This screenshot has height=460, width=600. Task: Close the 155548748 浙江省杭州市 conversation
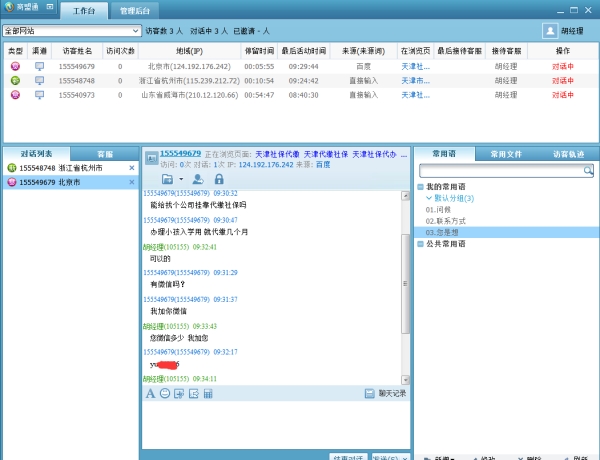pos(132,168)
